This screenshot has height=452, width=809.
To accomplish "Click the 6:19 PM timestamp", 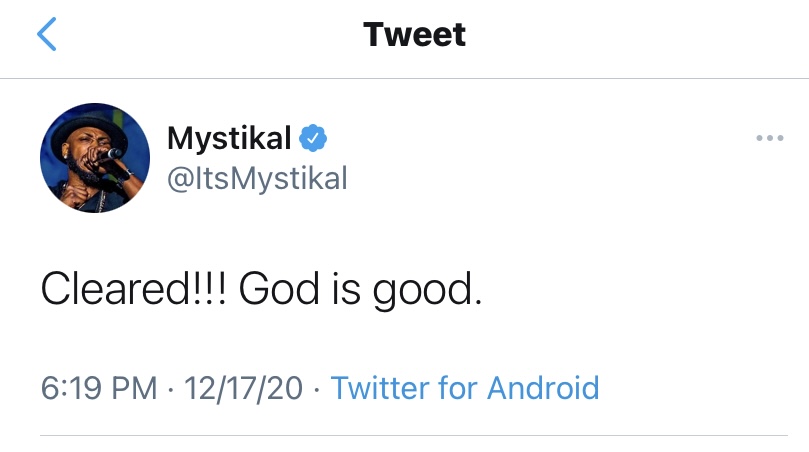I will 99,388.
